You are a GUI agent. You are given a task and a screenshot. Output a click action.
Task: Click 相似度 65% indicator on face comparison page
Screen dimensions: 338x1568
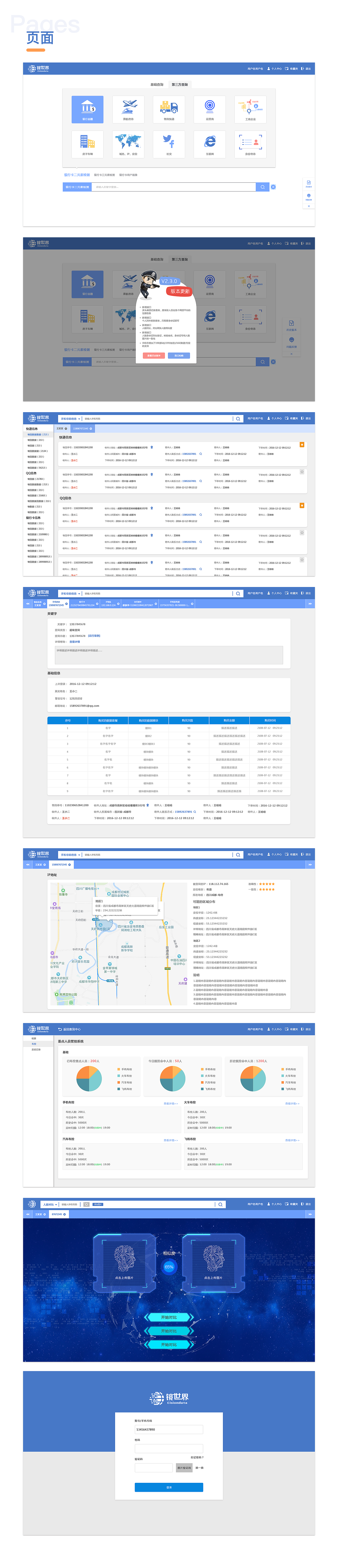pyautogui.click(x=169, y=1267)
